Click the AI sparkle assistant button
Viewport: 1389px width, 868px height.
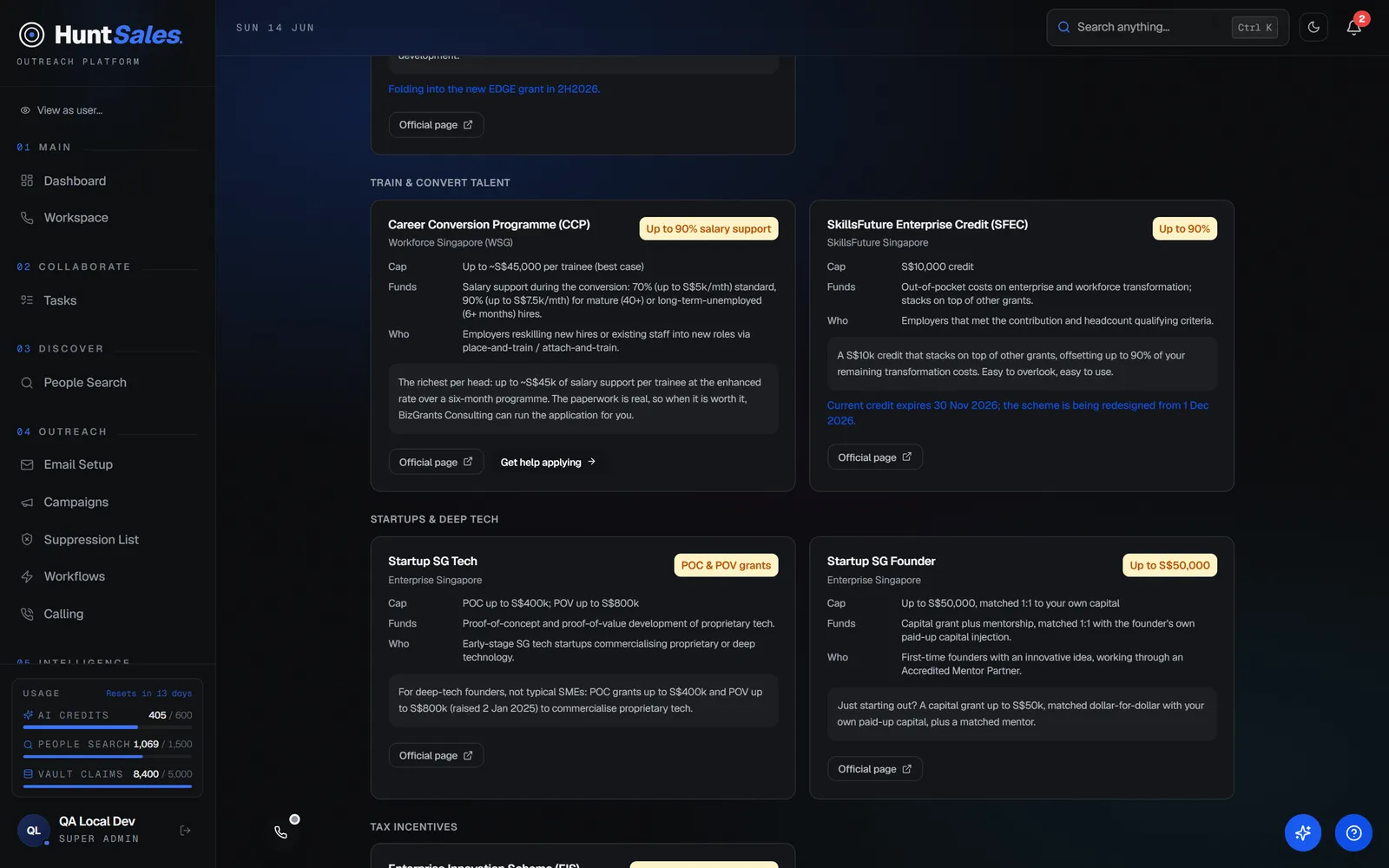(x=1302, y=833)
